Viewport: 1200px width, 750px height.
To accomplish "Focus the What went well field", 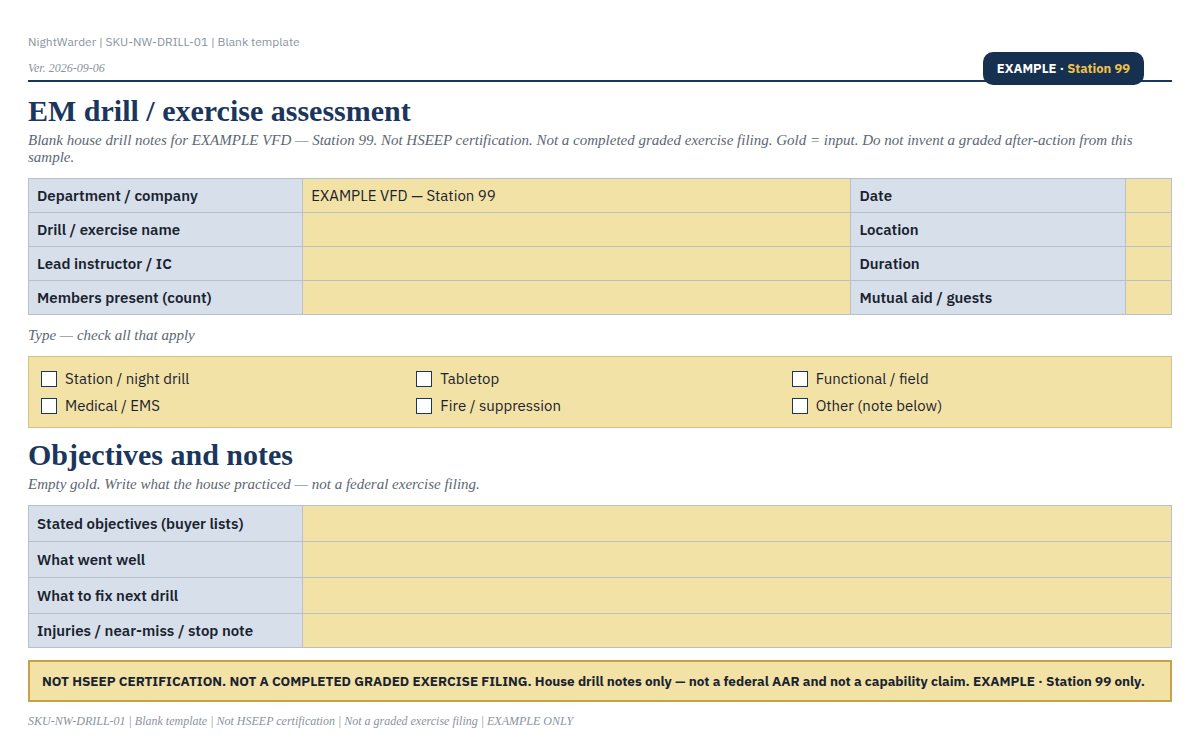I will [737, 560].
